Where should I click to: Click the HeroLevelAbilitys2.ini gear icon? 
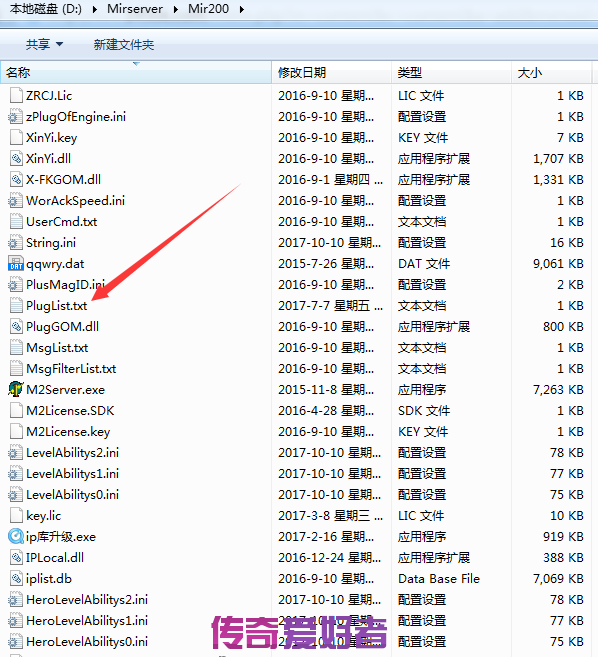[16, 600]
